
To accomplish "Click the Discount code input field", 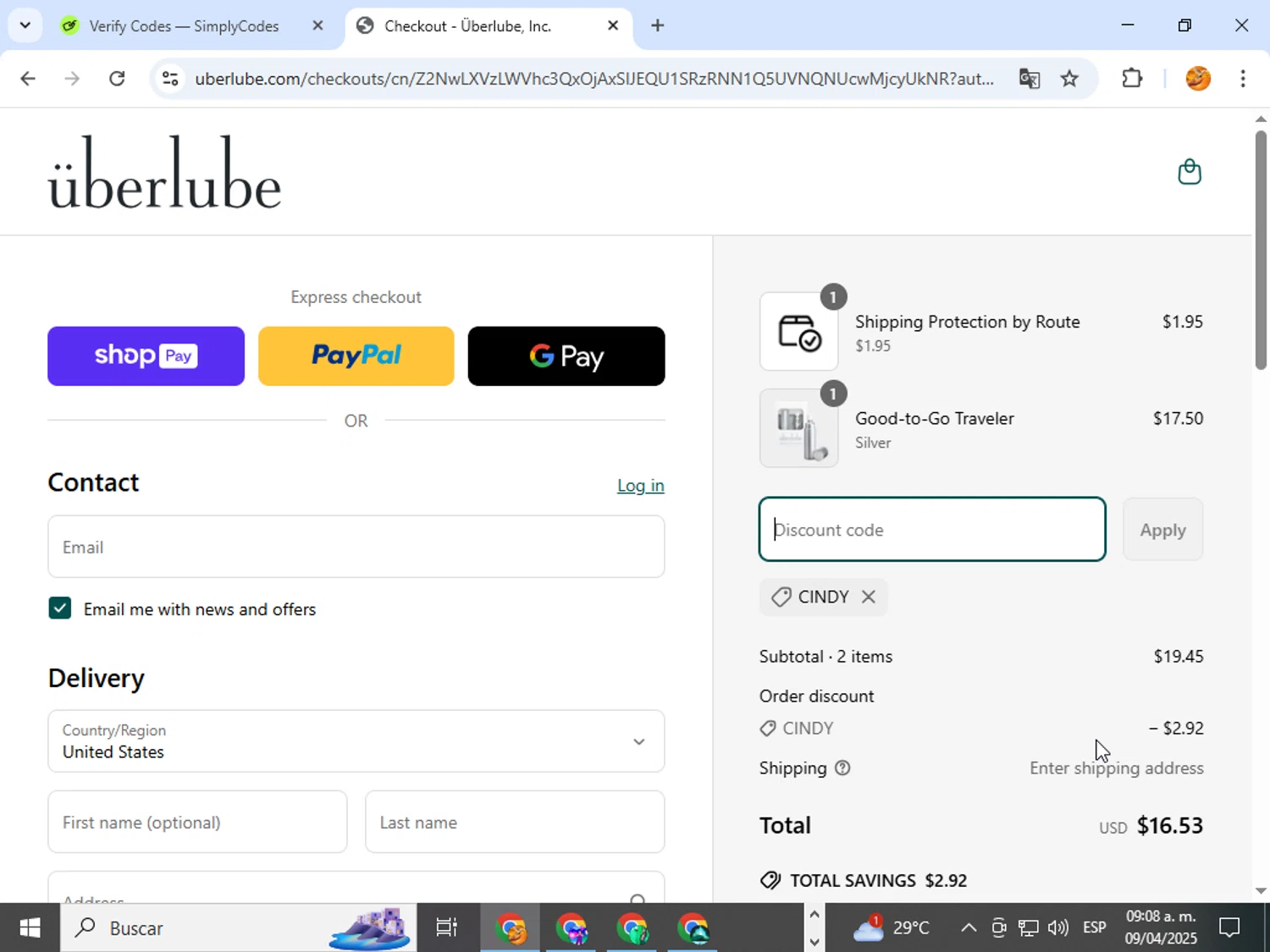I will [x=932, y=530].
